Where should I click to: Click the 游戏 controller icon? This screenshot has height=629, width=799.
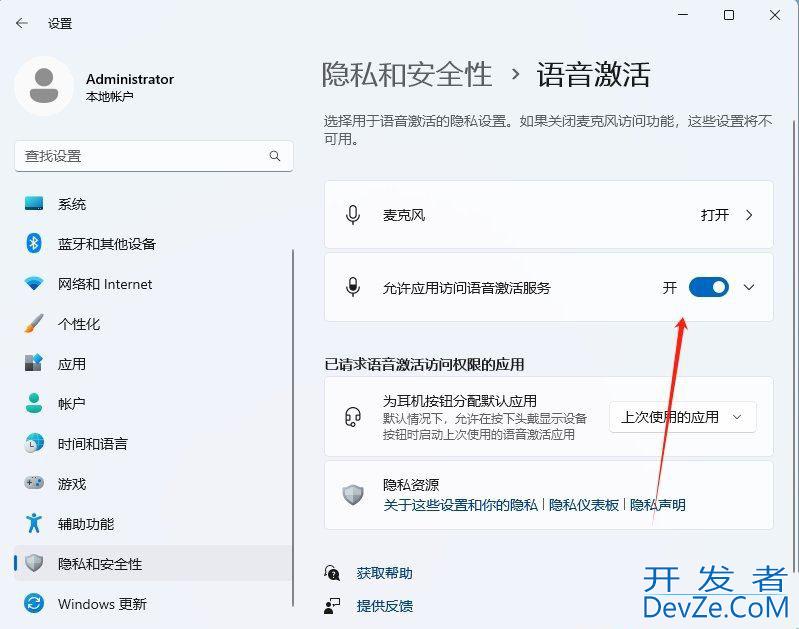[34, 483]
